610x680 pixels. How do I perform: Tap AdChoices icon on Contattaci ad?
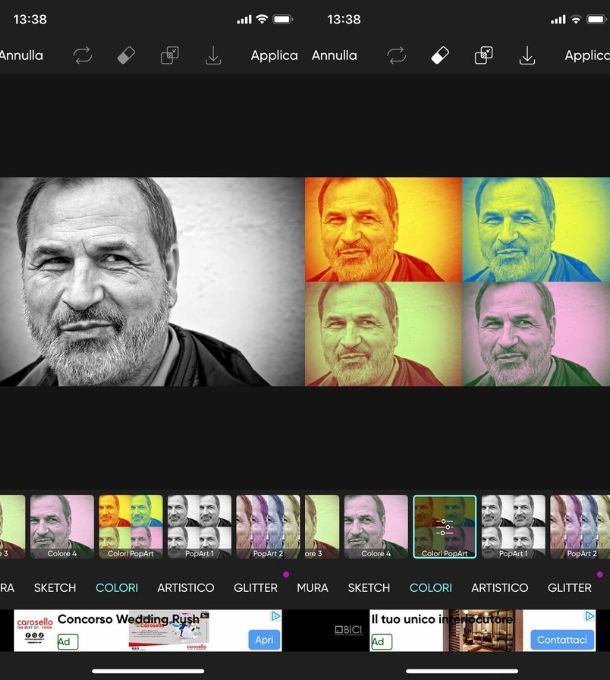tap(590, 616)
